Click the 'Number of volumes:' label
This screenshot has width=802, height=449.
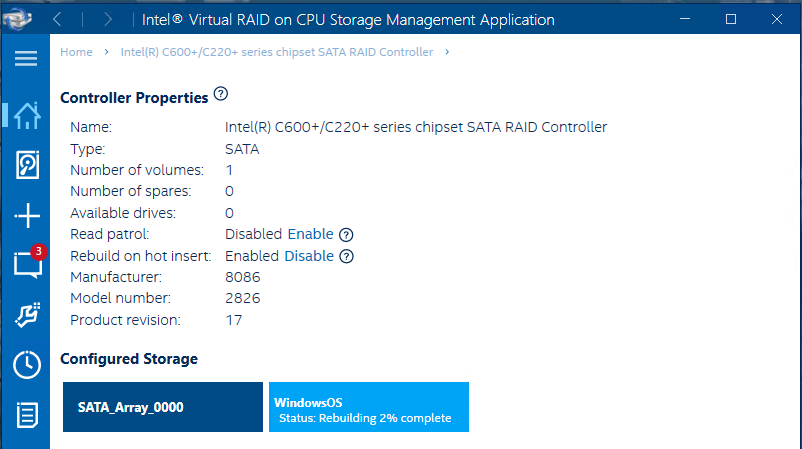[x=137, y=170]
